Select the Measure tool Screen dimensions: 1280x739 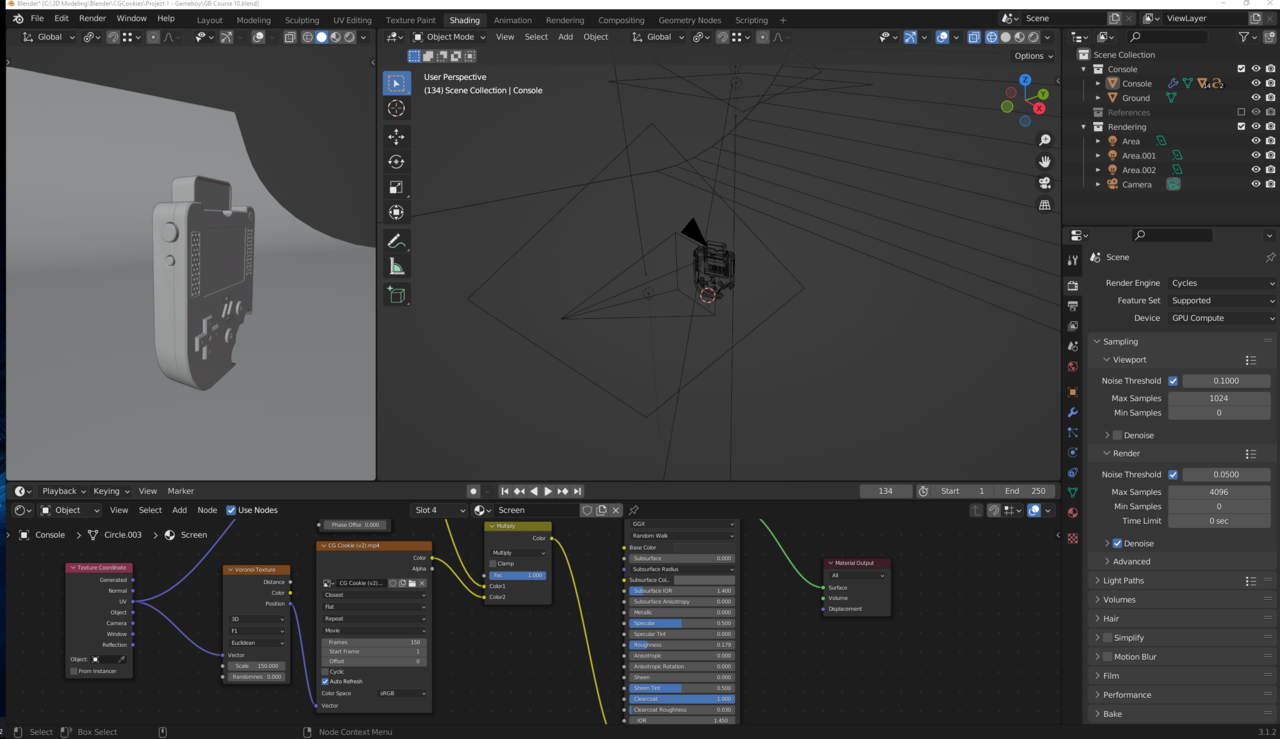pos(397,266)
